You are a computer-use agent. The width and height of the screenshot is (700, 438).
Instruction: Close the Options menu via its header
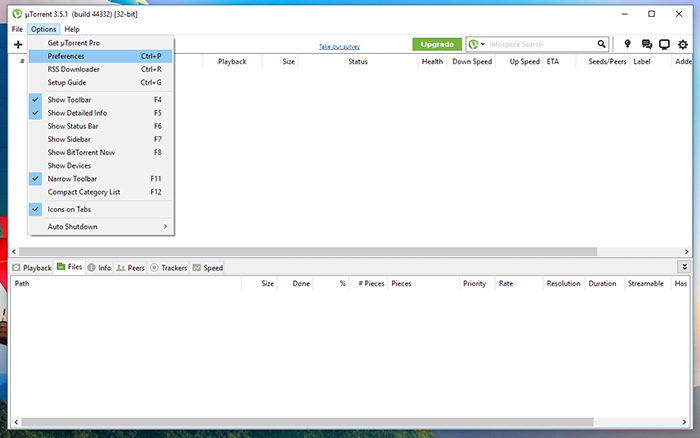[x=43, y=29]
